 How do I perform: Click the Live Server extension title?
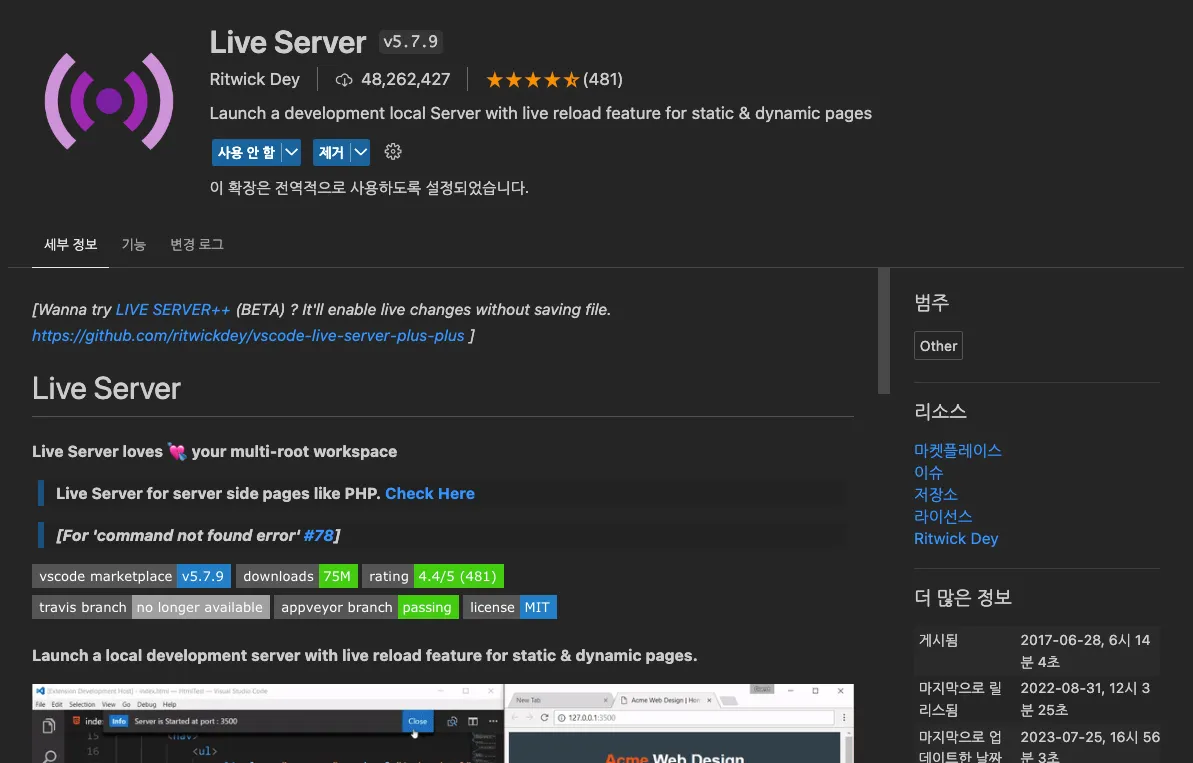pos(288,43)
